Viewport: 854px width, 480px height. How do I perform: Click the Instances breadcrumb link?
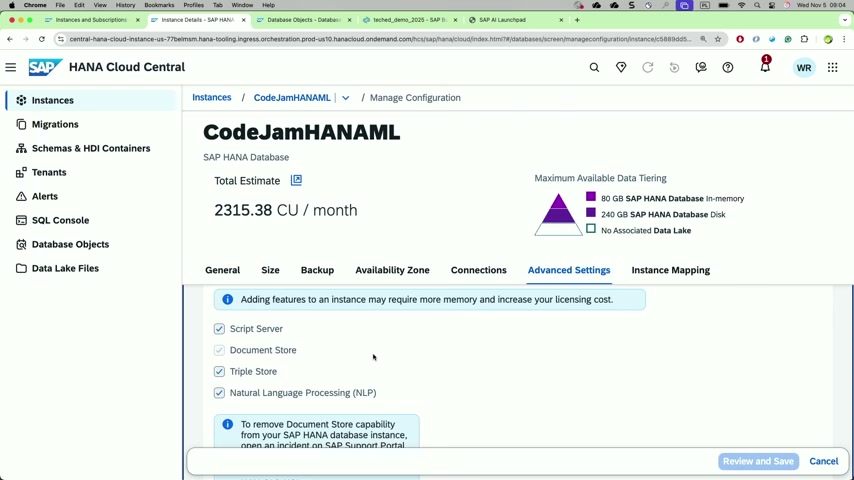pyautogui.click(x=212, y=98)
